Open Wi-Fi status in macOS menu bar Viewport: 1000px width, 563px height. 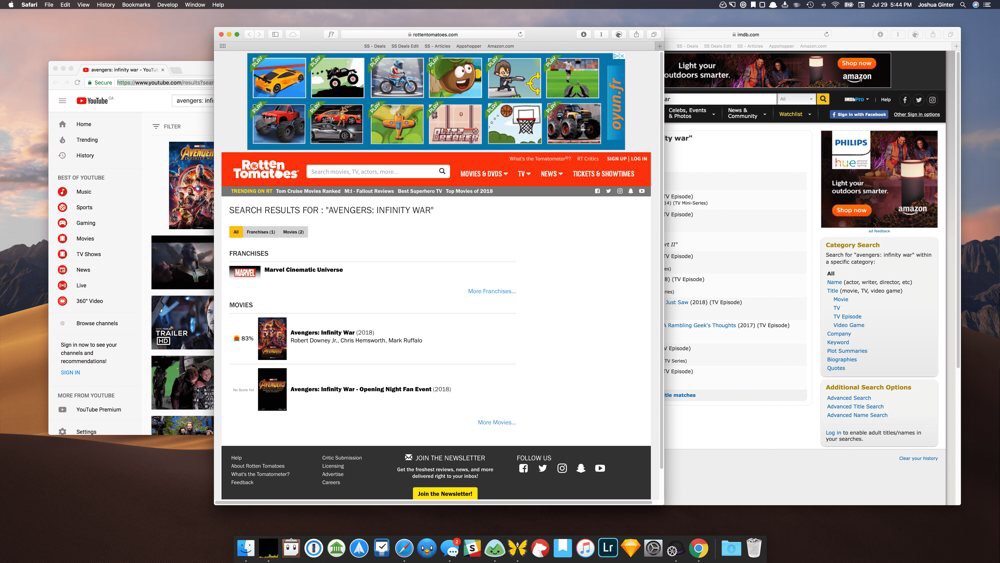click(x=835, y=4)
